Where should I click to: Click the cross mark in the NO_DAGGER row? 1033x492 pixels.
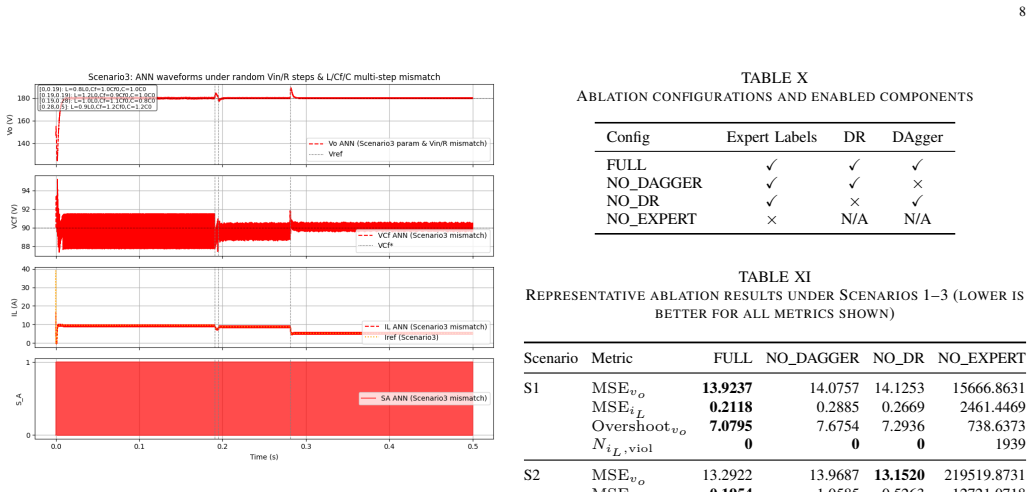coord(918,184)
